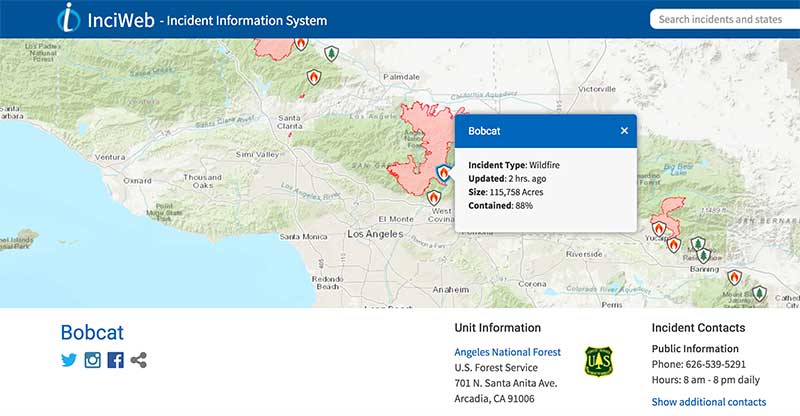Click the InciWeb circular logo icon
The height and width of the screenshot is (416, 800).
coord(68,18)
